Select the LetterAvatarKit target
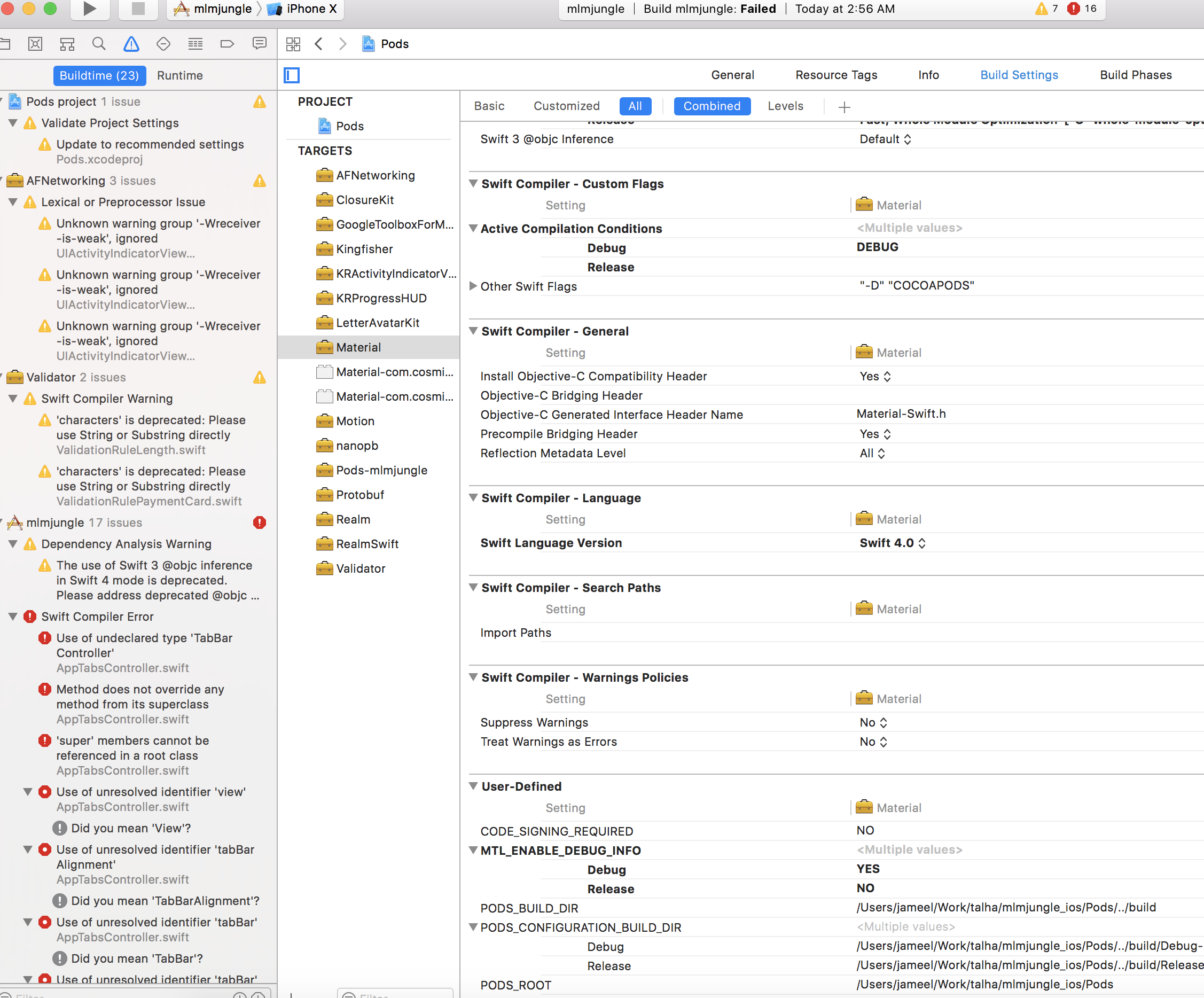This screenshot has width=1204, height=998. (x=369, y=323)
